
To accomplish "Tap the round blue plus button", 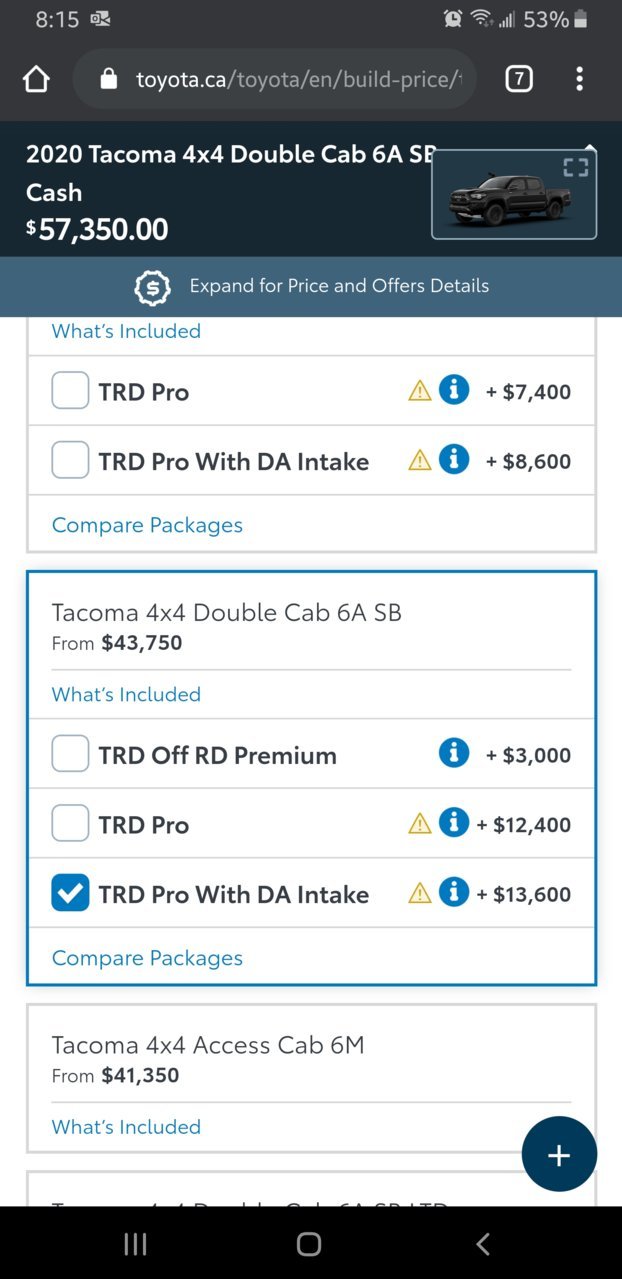I will click(559, 1154).
